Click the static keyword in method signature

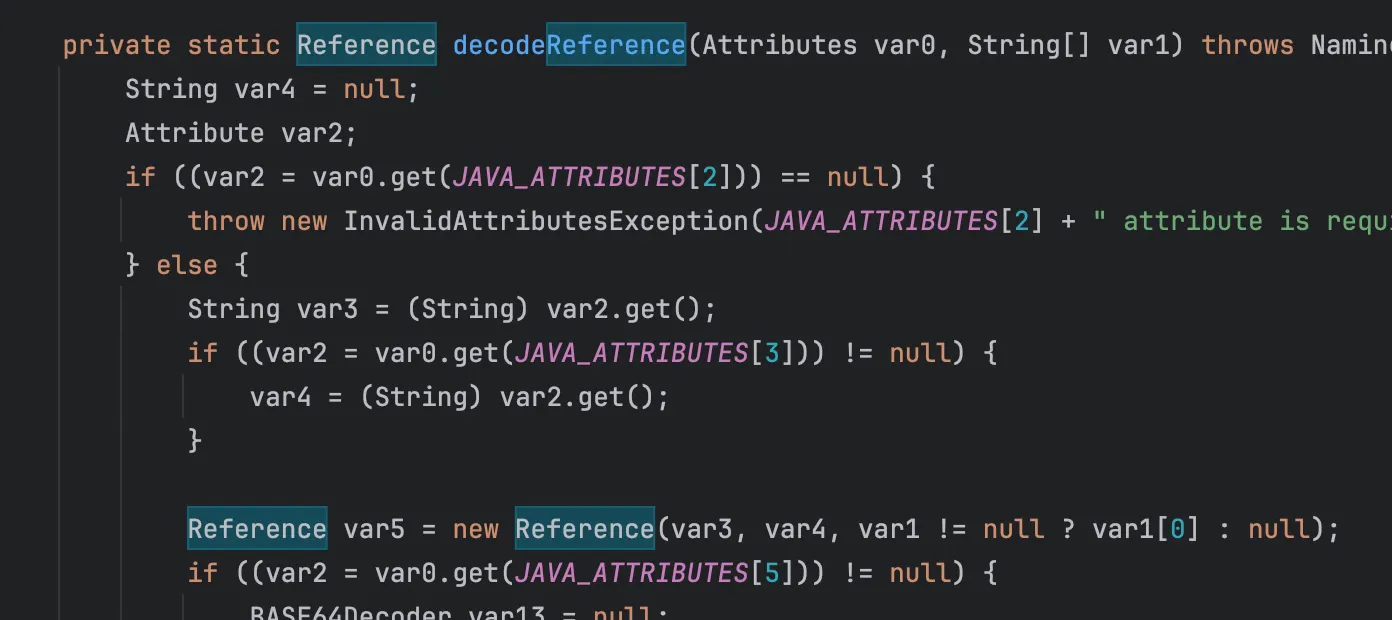(x=233, y=45)
